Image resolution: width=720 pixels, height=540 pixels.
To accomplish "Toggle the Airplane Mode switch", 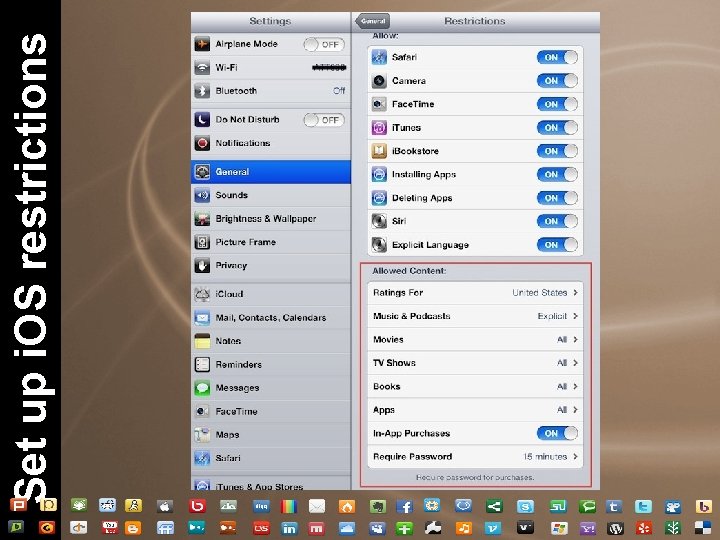I will (x=324, y=45).
